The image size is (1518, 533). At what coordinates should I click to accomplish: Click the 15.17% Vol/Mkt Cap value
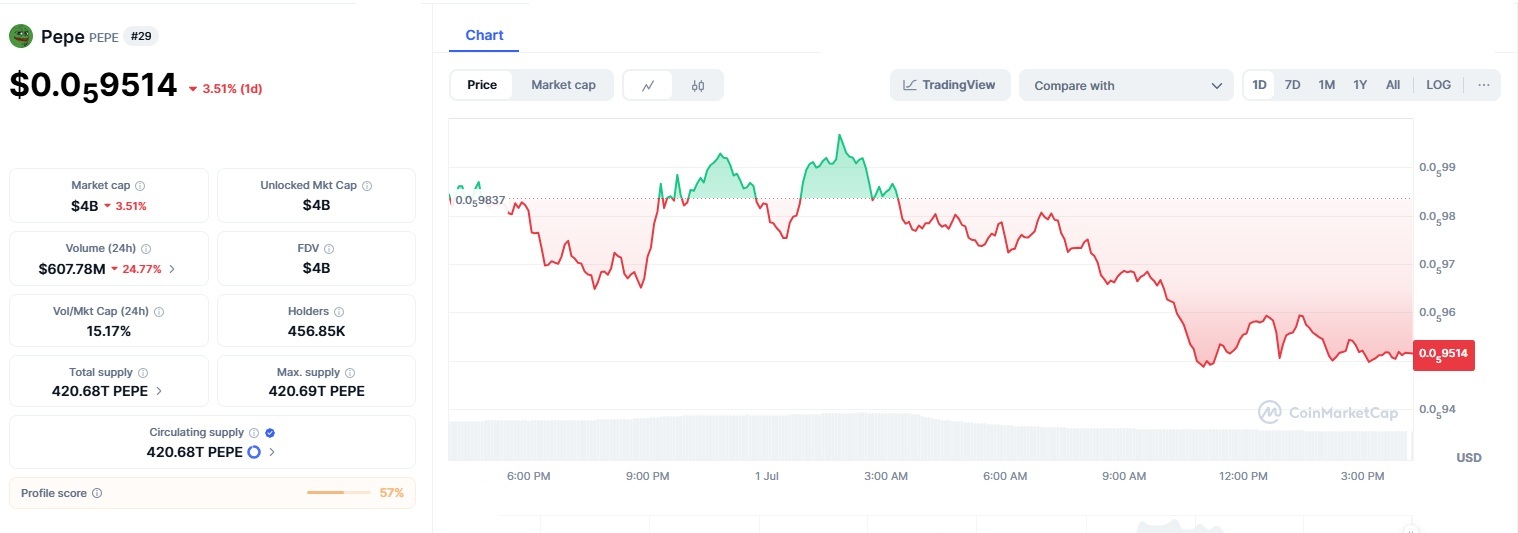coord(109,331)
